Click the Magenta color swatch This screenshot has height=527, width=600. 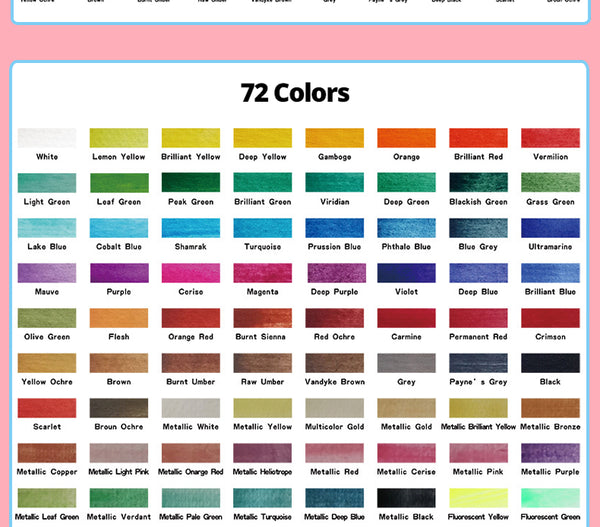pos(262,273)
